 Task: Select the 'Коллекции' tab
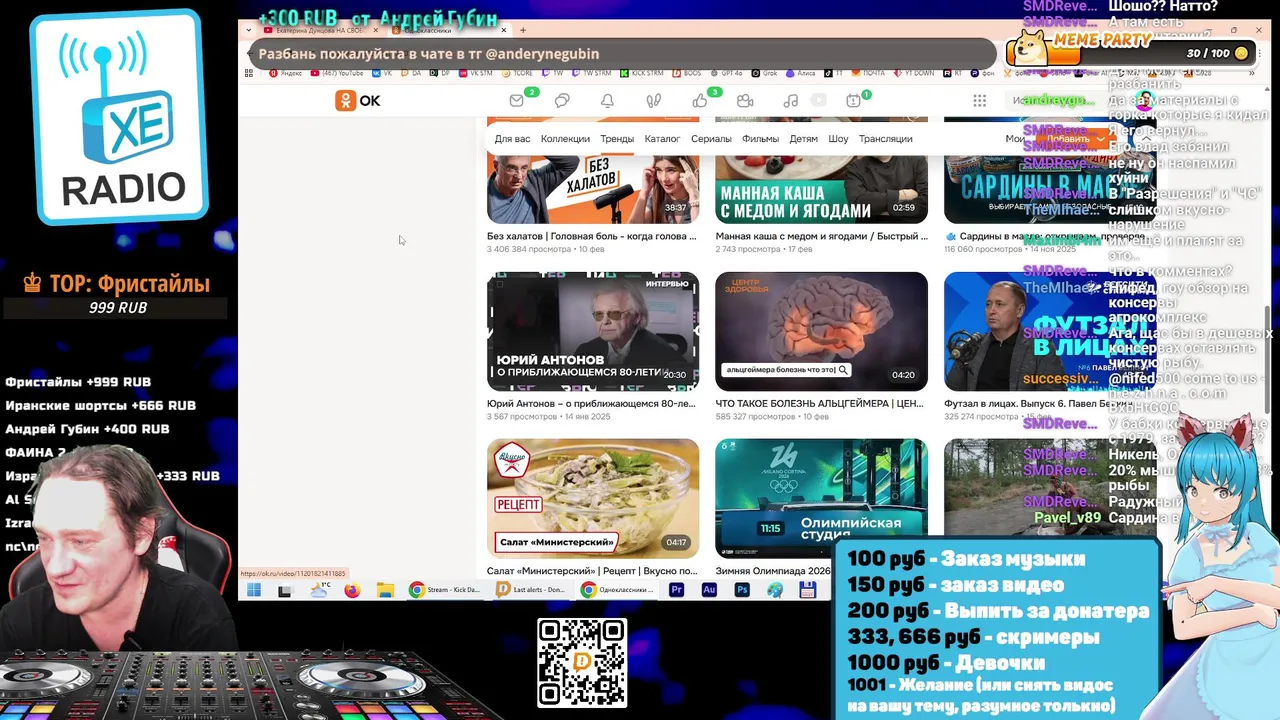565,139
